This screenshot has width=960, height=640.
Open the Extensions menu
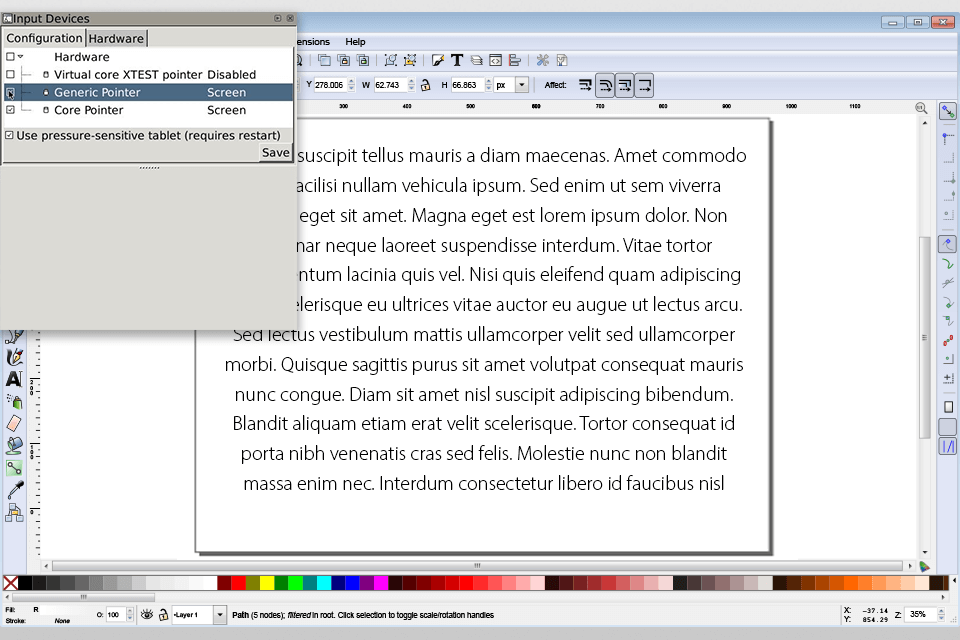(313, 42)
